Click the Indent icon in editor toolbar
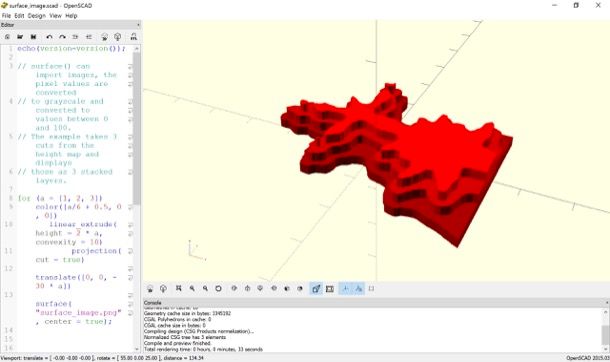The width and height of the screenshot is (610, 362). coord(89,37)
